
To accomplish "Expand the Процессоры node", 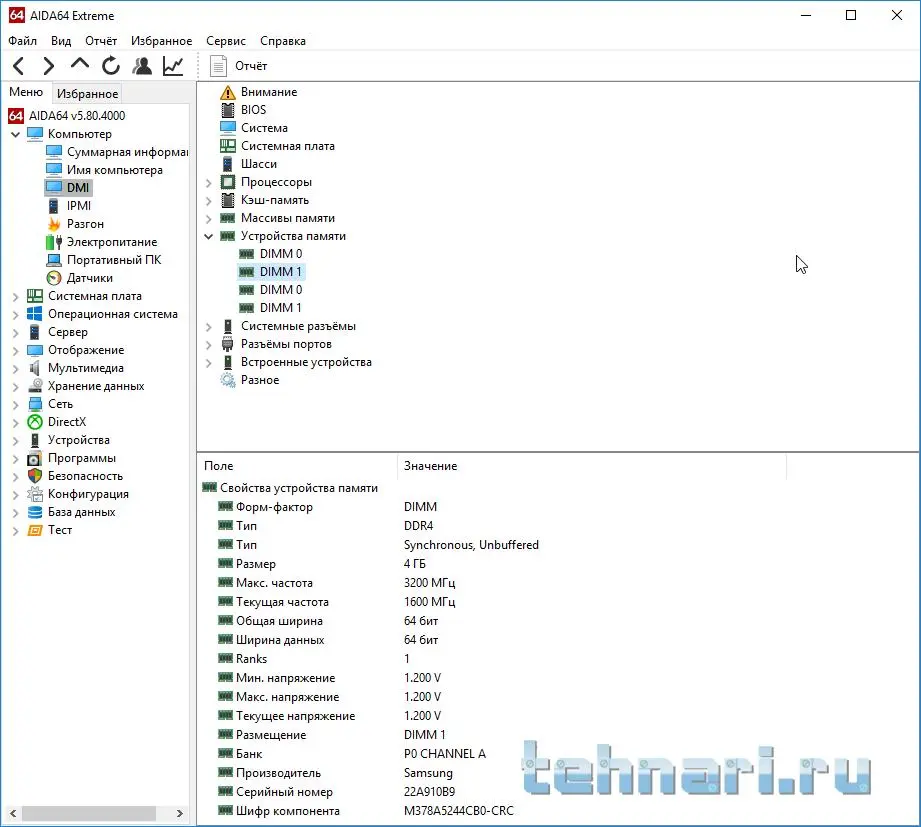I will pyautogui.click(x=209, y=182).
